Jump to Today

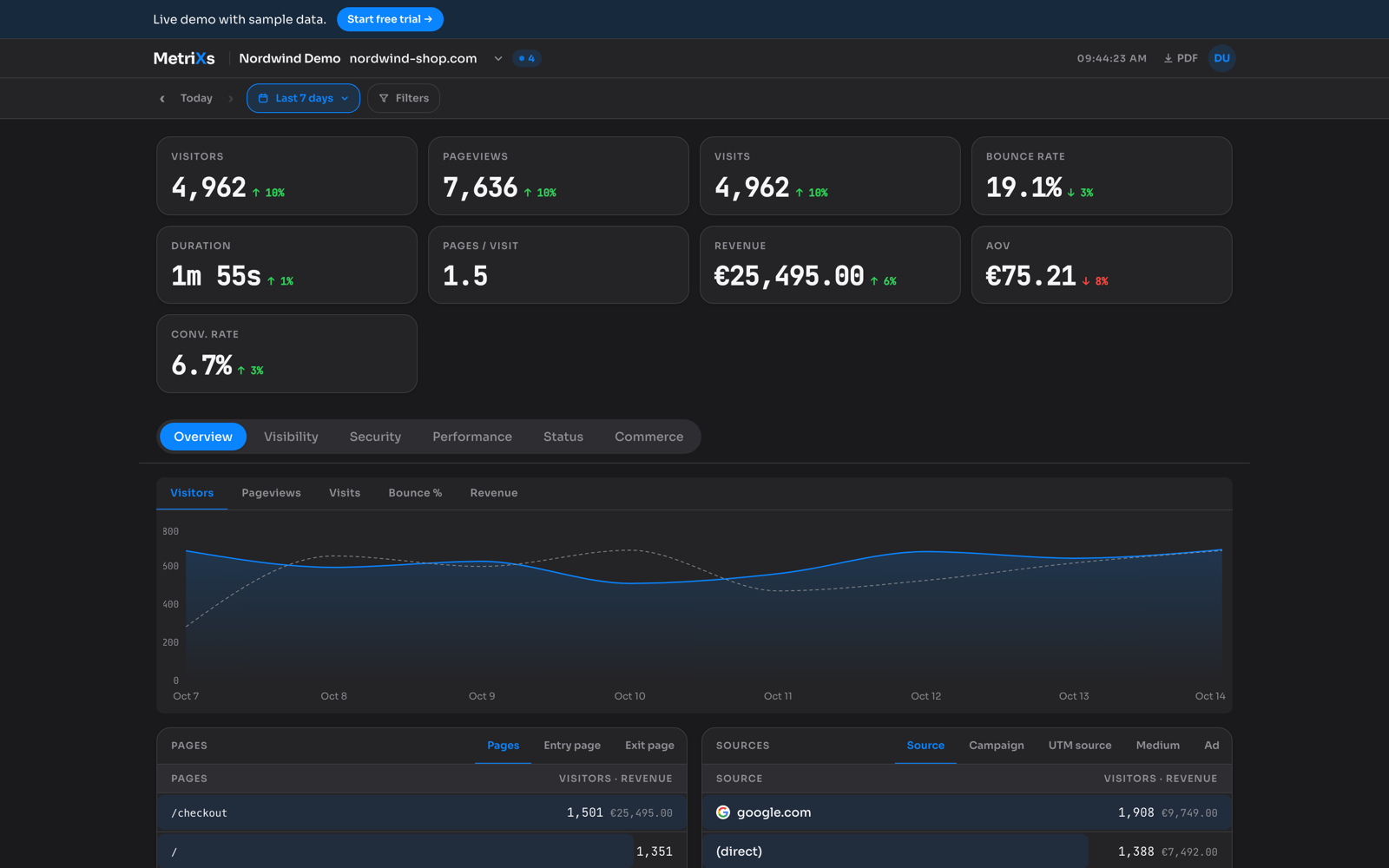(x=196, y=98)
